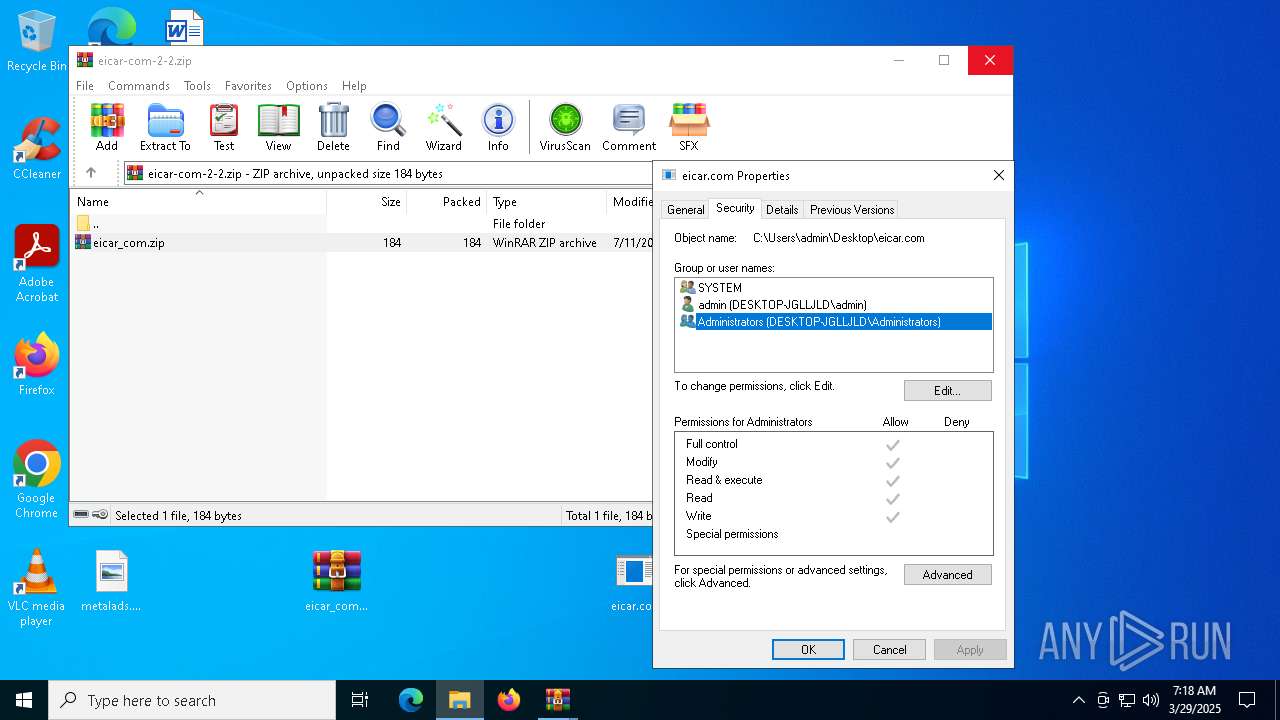Screen dimensions: 1280x720
Task: Select eicar_com.zip row in file list
Action: click(363, 242)
